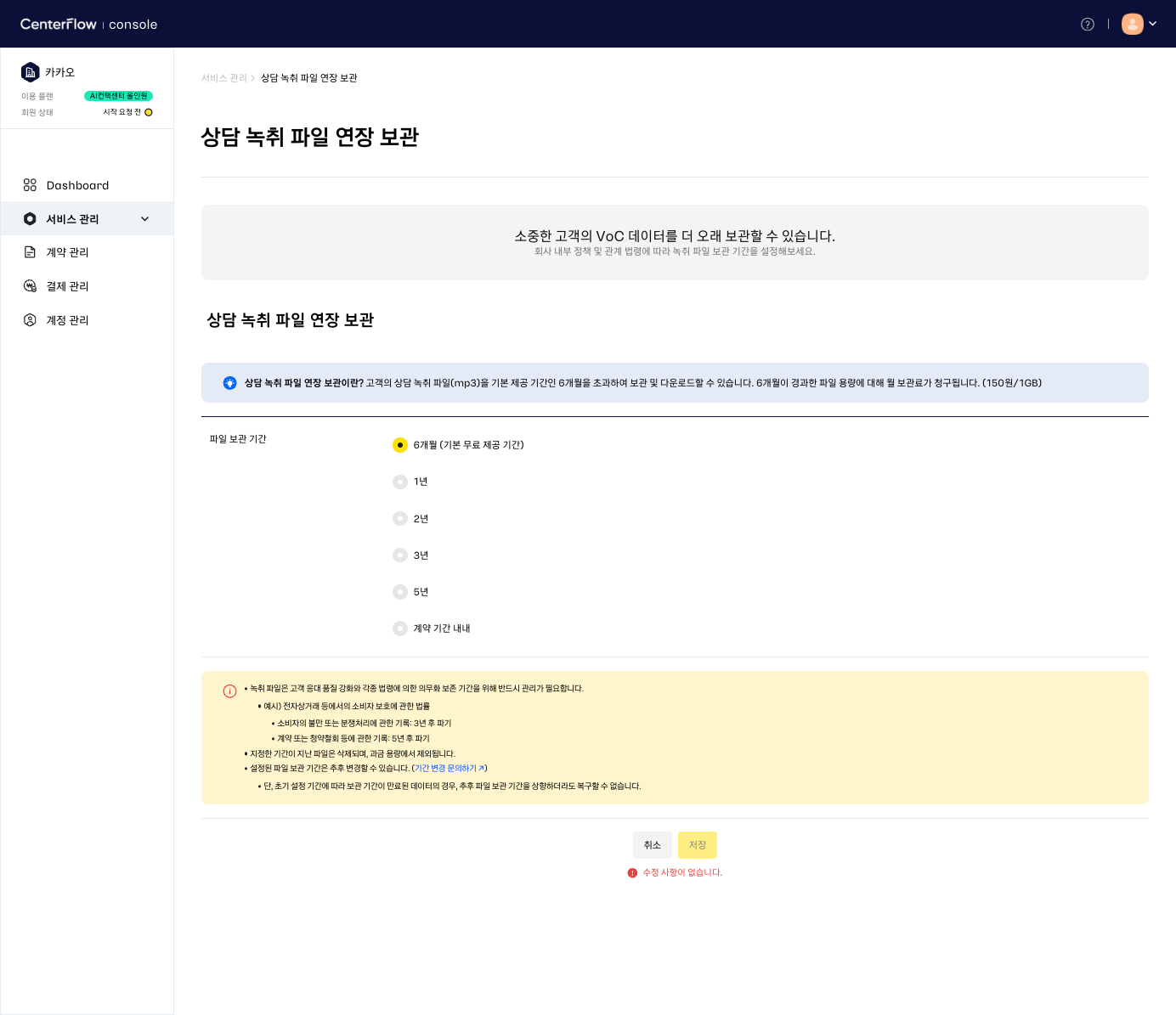Click the 계약 관리 document icon
The image size is (1176, 1015).
[30, 252]
